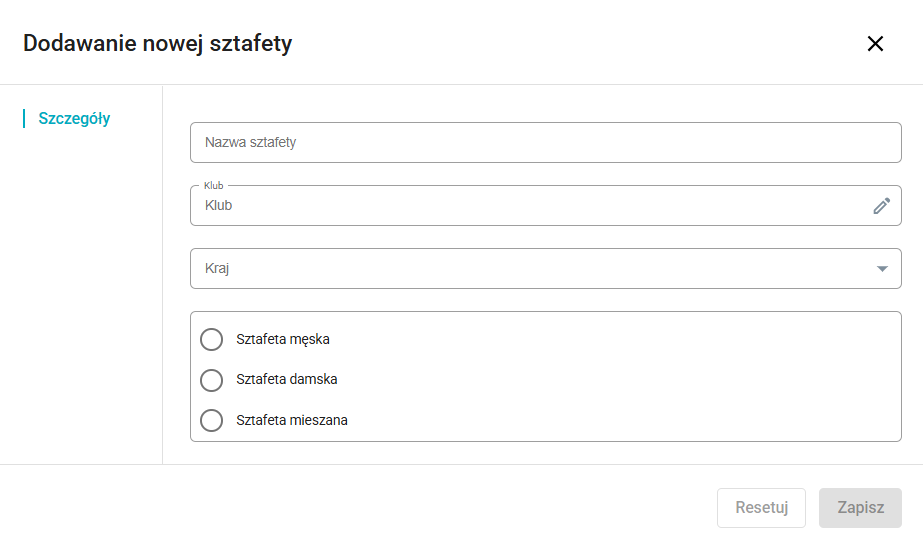This screenshot has height=547, width=923.
Task: Click the 'Sztafeta męska' label text
Action: pos(283,340)
